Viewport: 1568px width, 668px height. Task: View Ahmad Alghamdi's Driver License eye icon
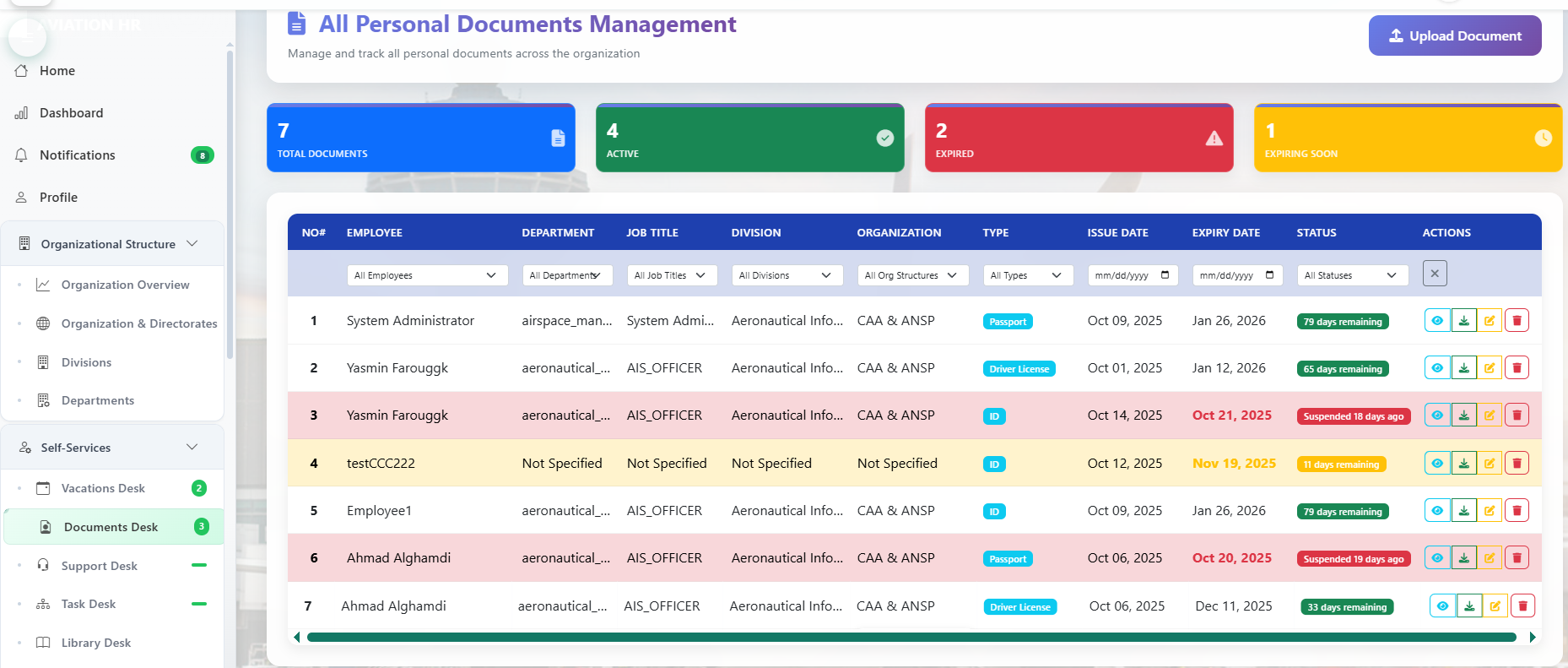1442,606
